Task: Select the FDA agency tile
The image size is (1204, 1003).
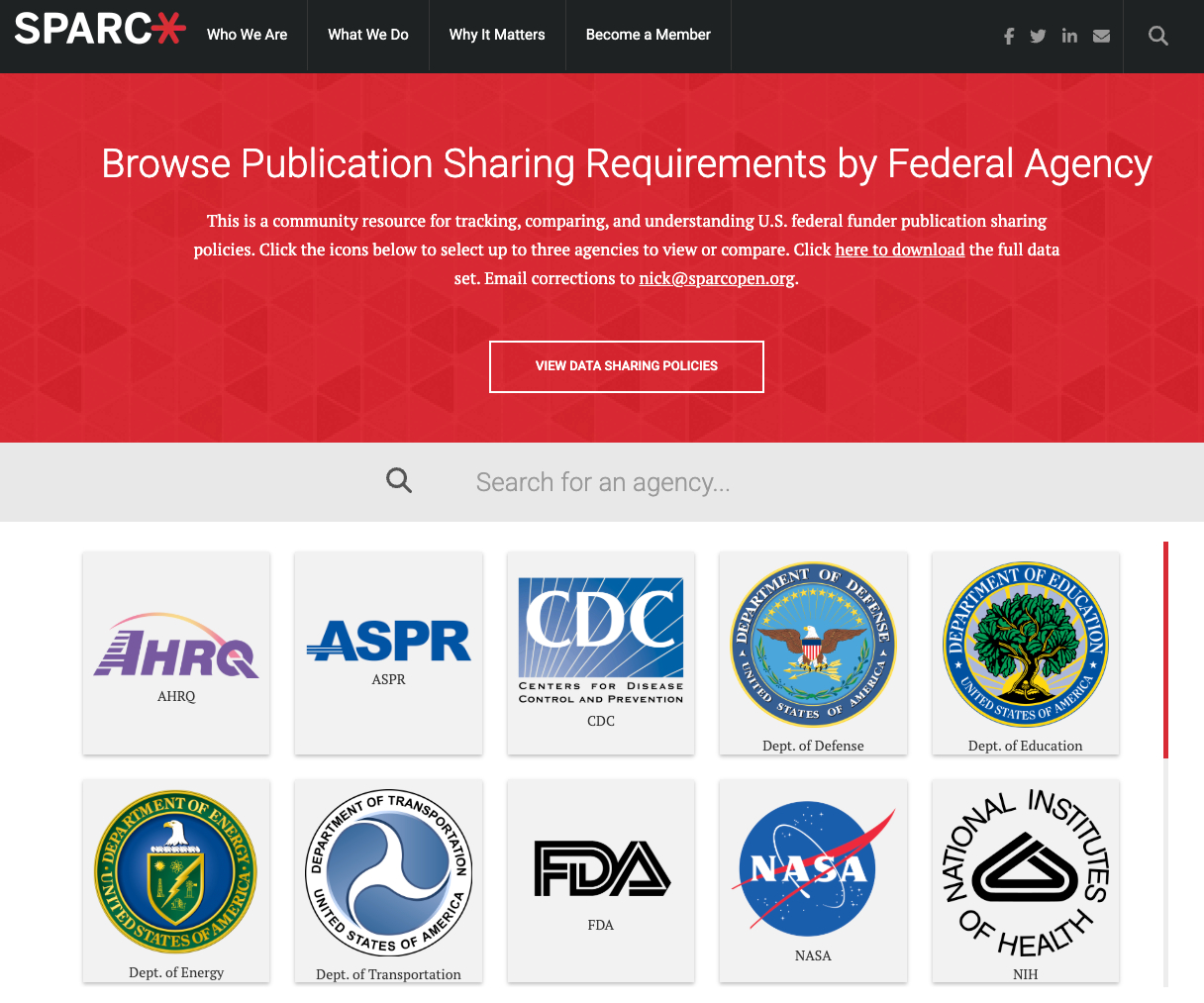Action: pos(601,880)
